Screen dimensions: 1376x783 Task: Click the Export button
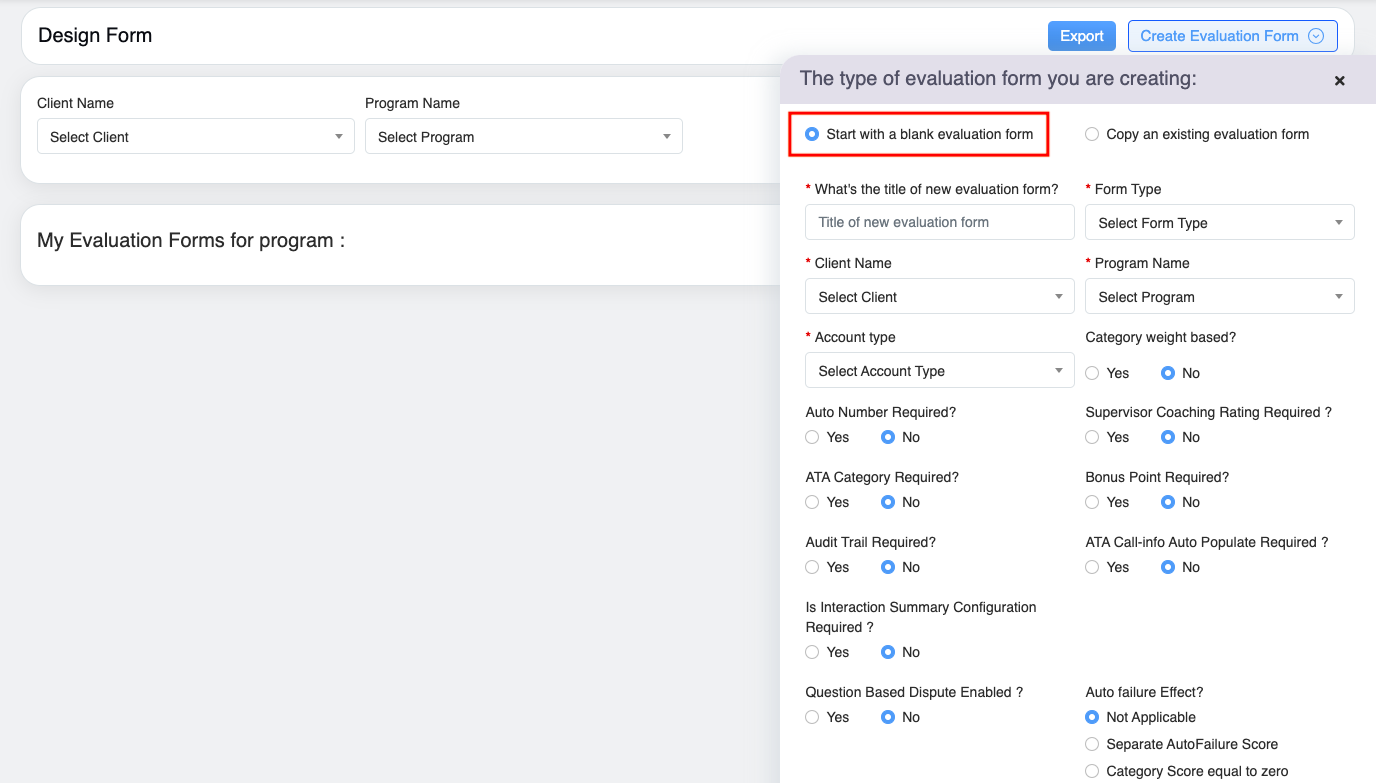[x=1081, y=36]
